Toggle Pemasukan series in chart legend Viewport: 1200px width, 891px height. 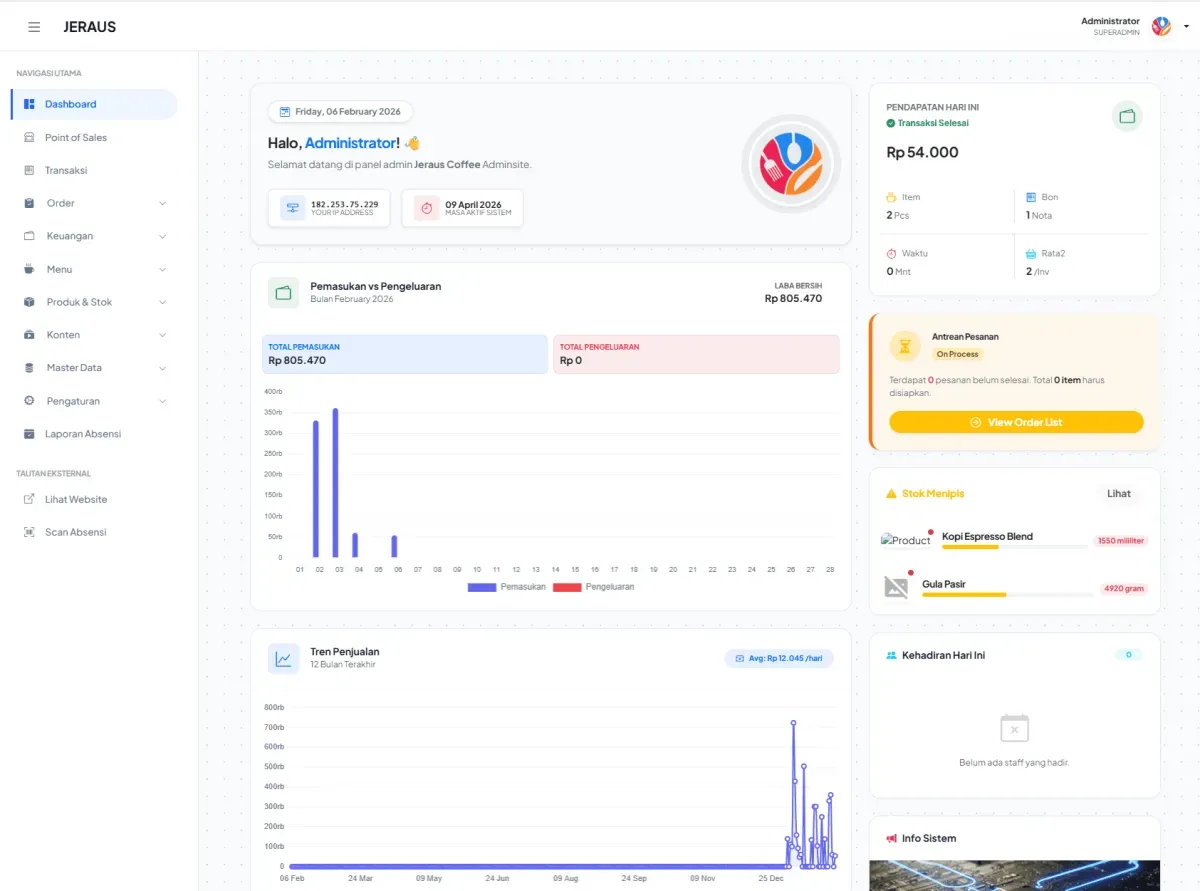(507, 587)
